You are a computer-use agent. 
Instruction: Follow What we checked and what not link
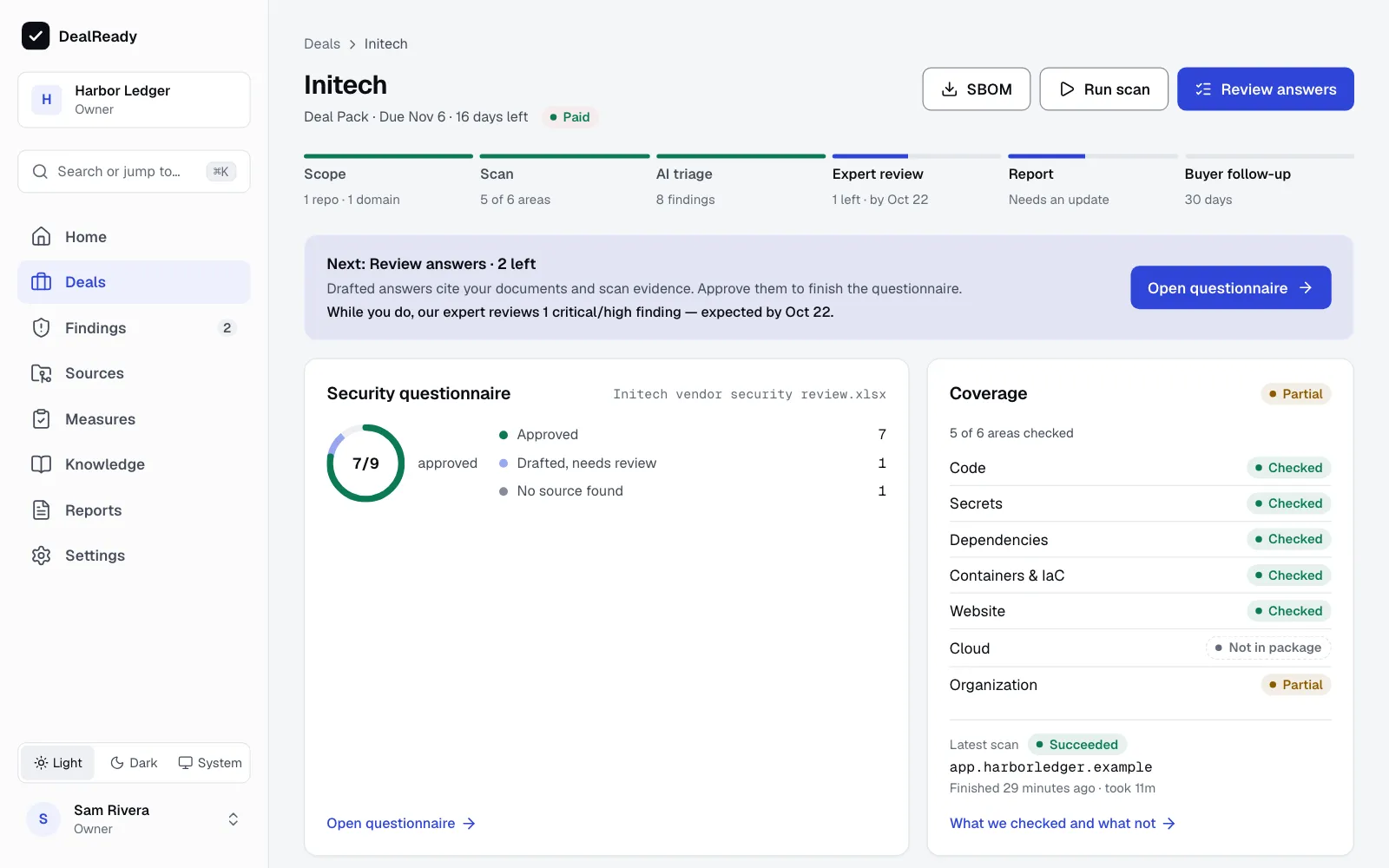(x=1063, y=823)
